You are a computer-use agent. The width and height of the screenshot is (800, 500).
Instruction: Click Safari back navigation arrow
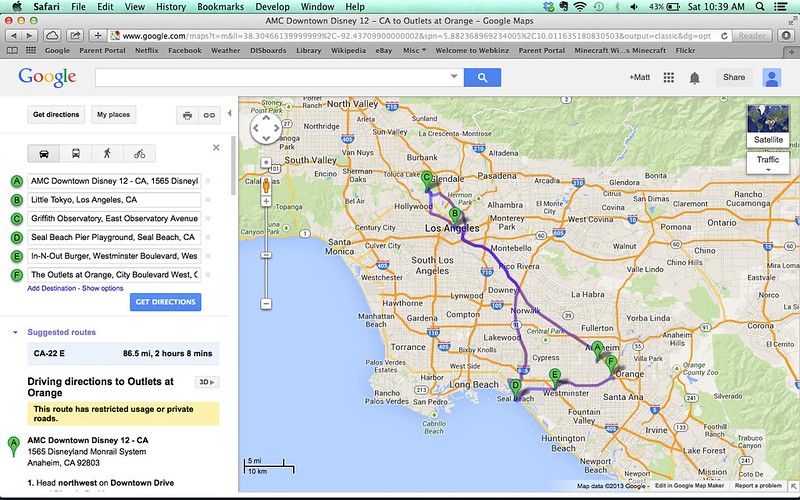(14, 36)
